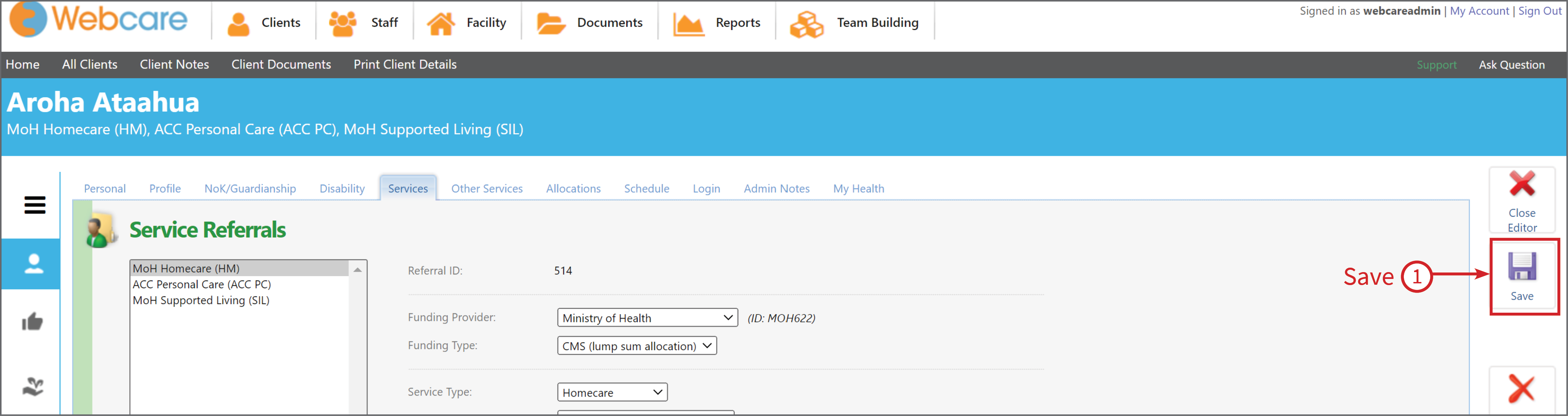Open the Facility house icon
The height and width of the screenshot is (416, 1568).
point(441,23)
